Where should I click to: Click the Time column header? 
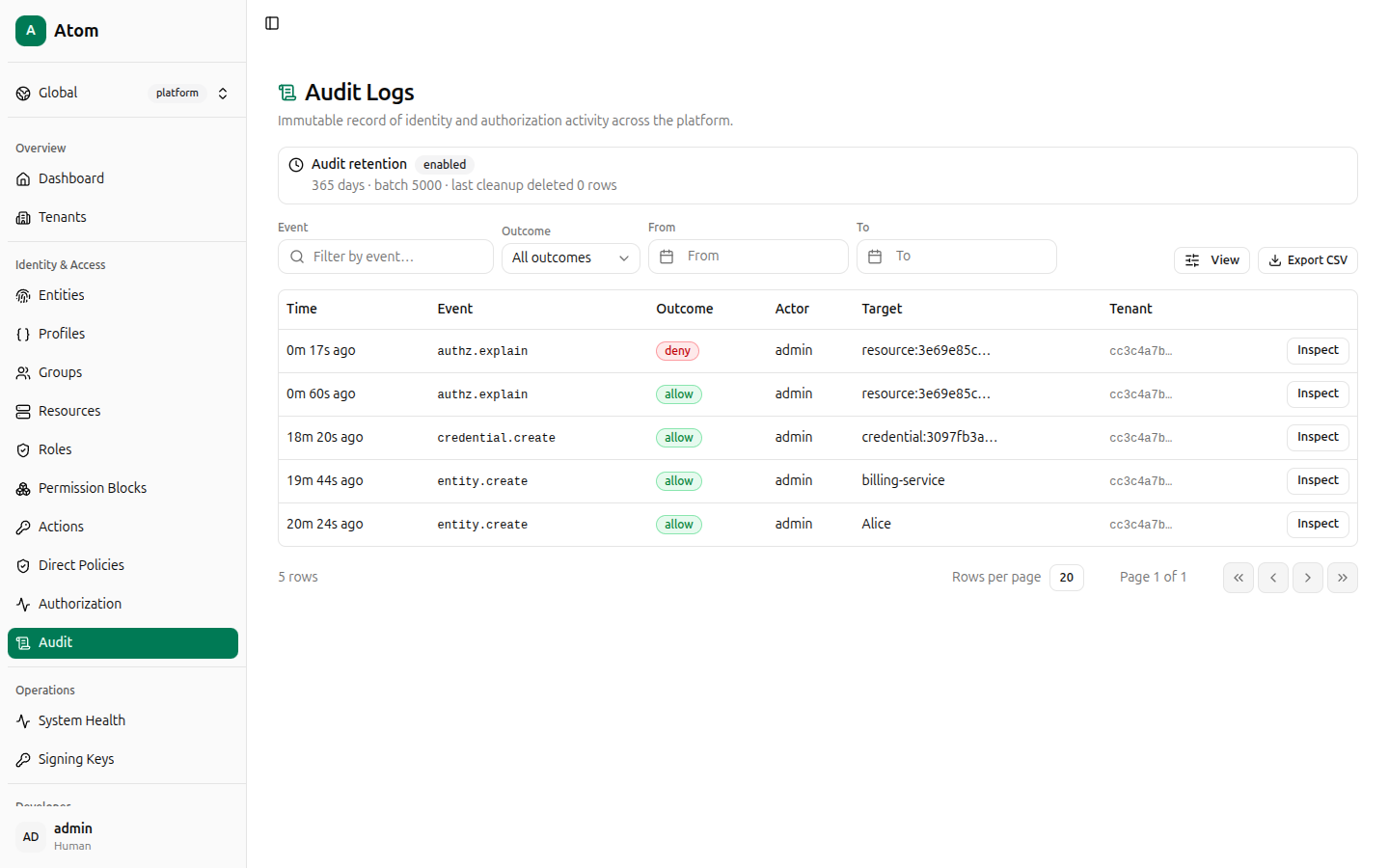click(302, 310)
